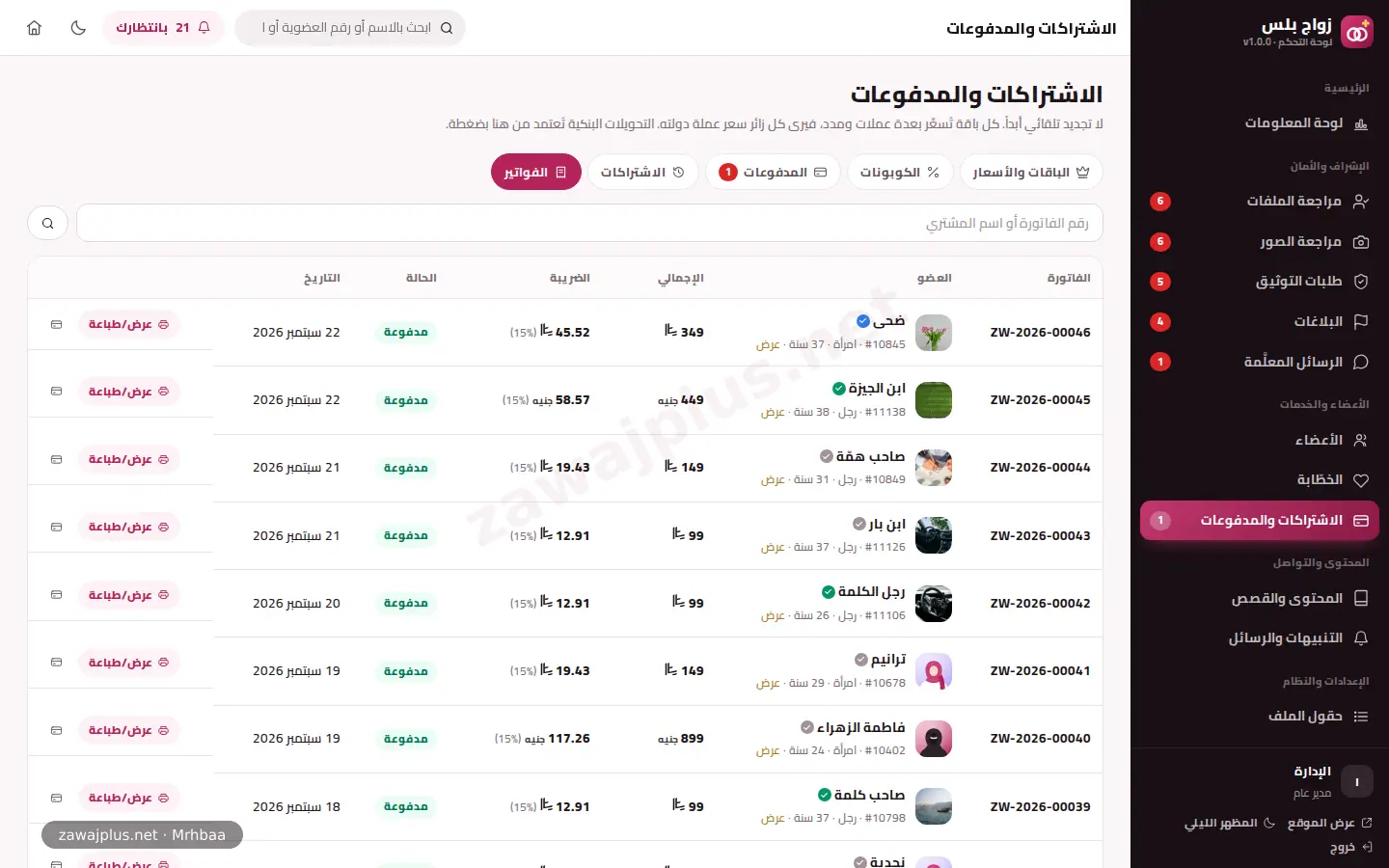Focus the member name or ID search field
This screenshot has height=868, width=1389.
click(350, 28)
